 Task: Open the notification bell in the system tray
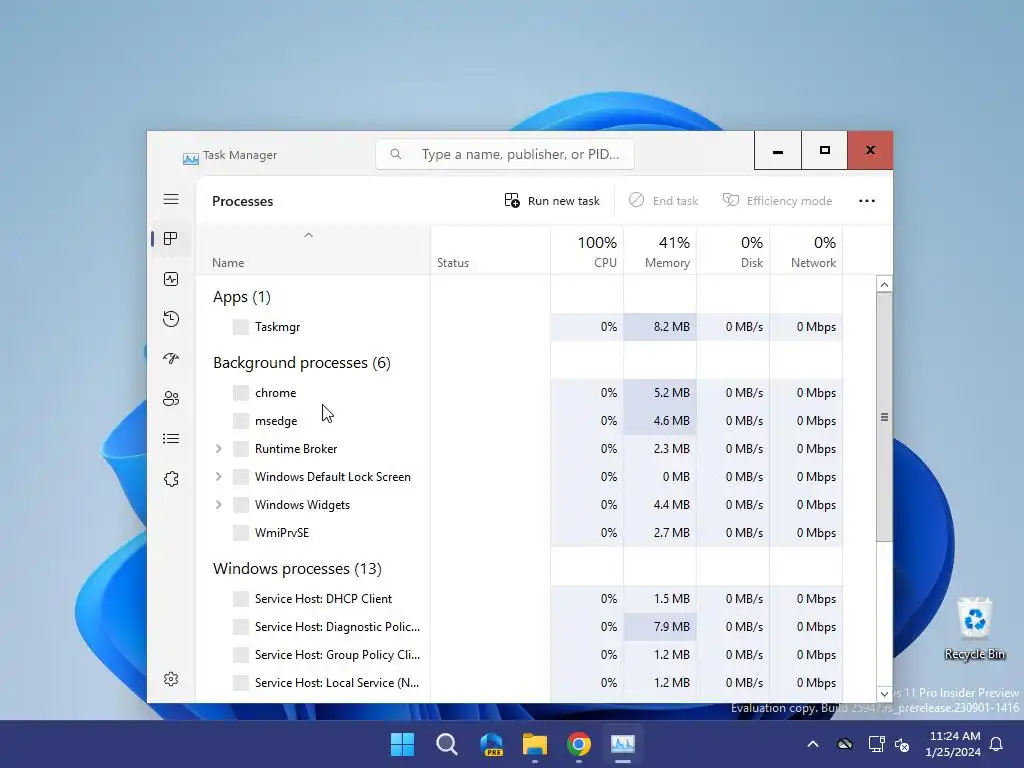click(x=997, y=744)
